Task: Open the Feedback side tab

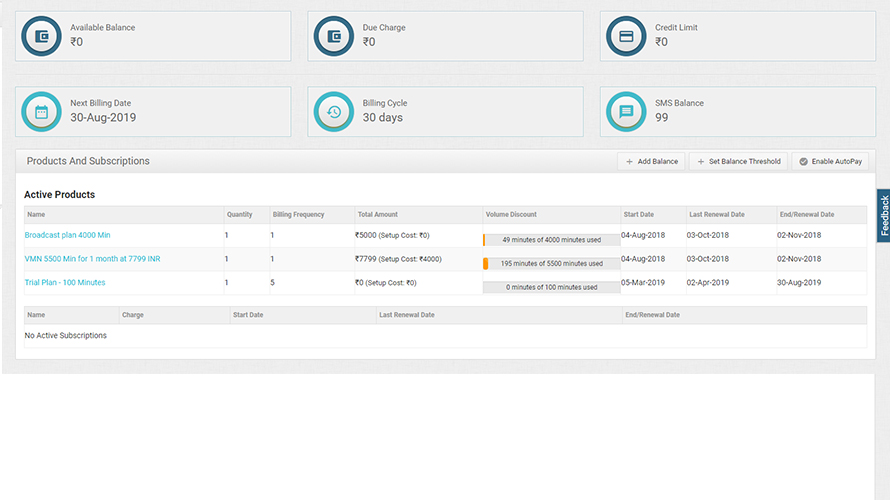Action: [884, 216]
